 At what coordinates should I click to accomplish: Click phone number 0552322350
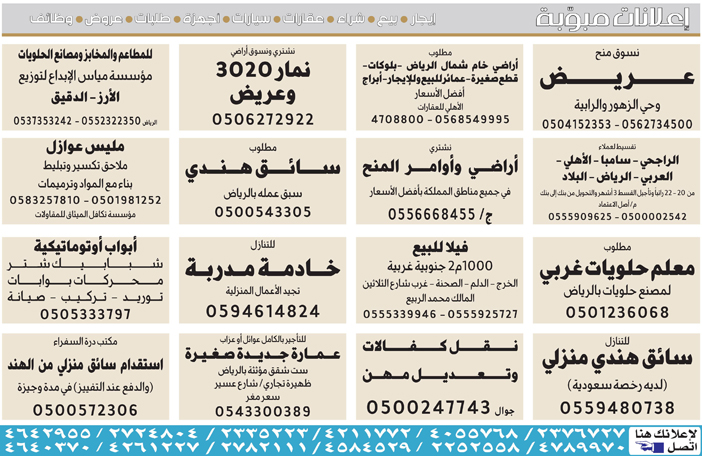pyautogui.click(x=111, y=121)
